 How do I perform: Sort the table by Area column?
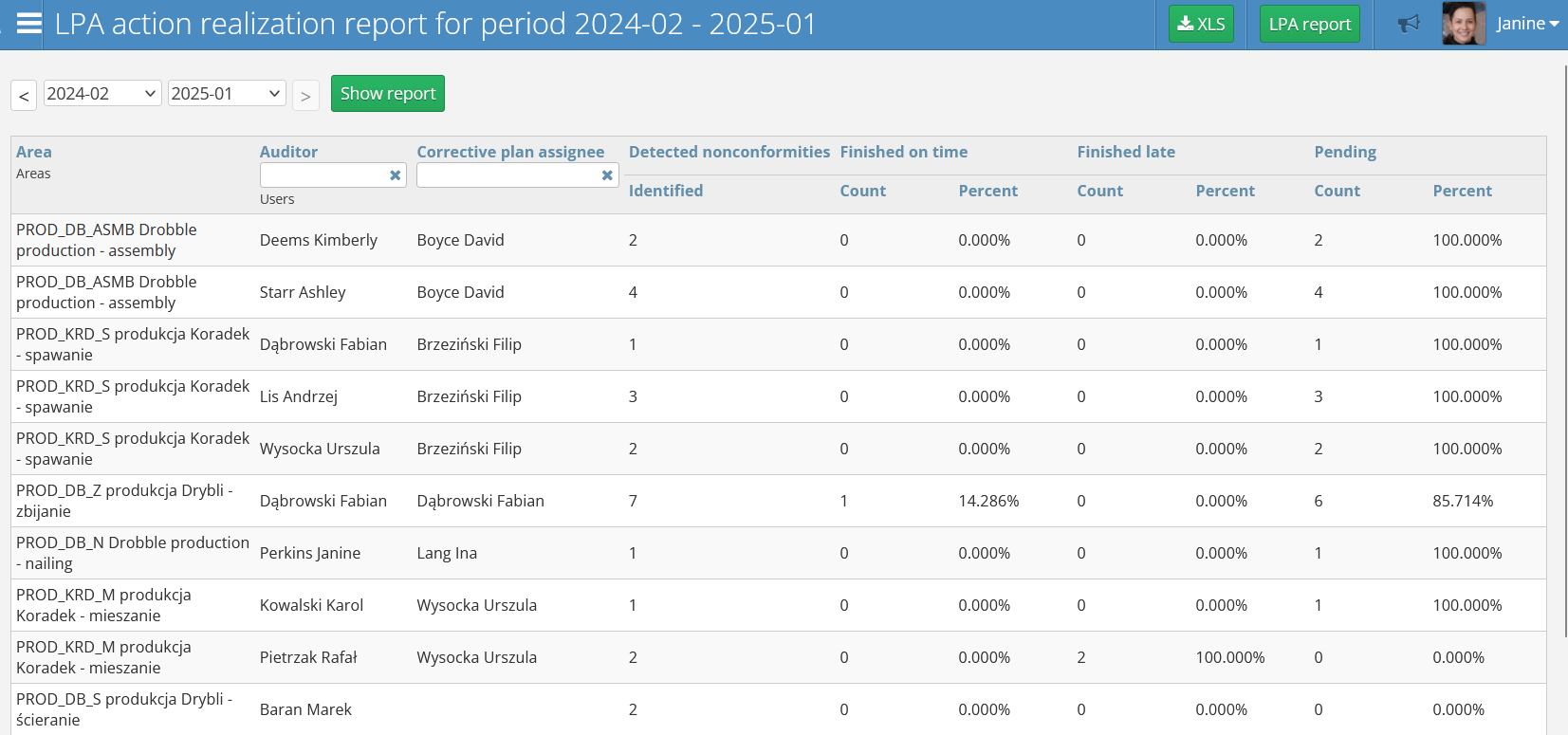click(34, 152)
